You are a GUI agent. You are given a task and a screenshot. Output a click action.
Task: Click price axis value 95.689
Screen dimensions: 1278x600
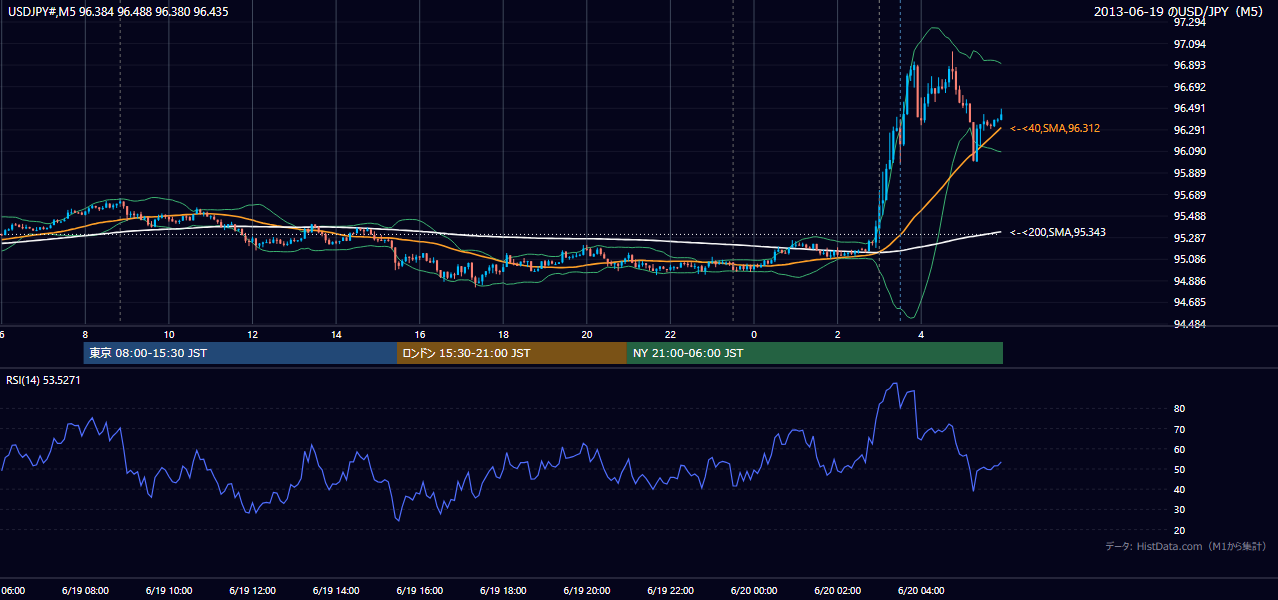(1189, 195)
